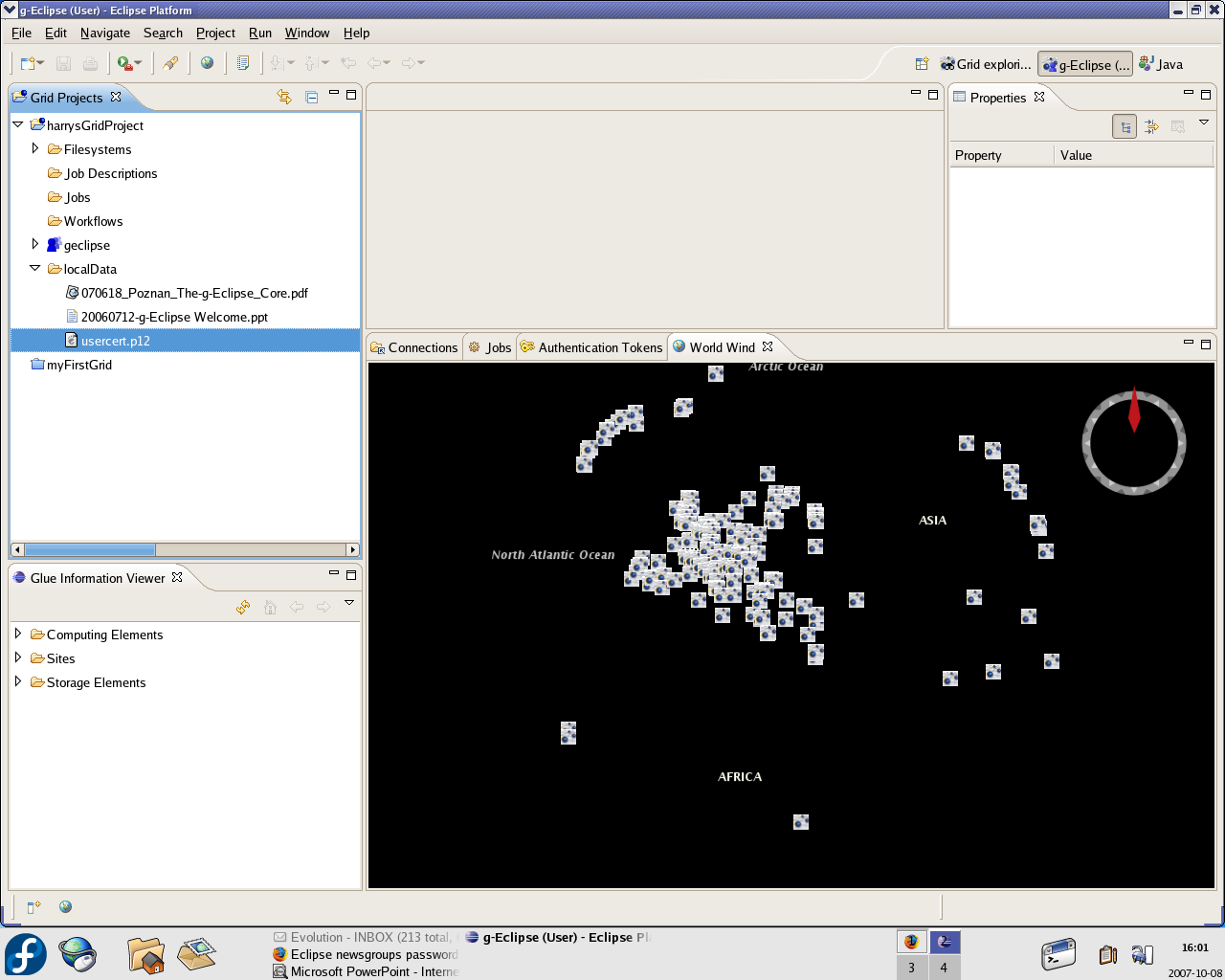Click the Property column header
1225x980 pixels.
tap(1001, 155)
